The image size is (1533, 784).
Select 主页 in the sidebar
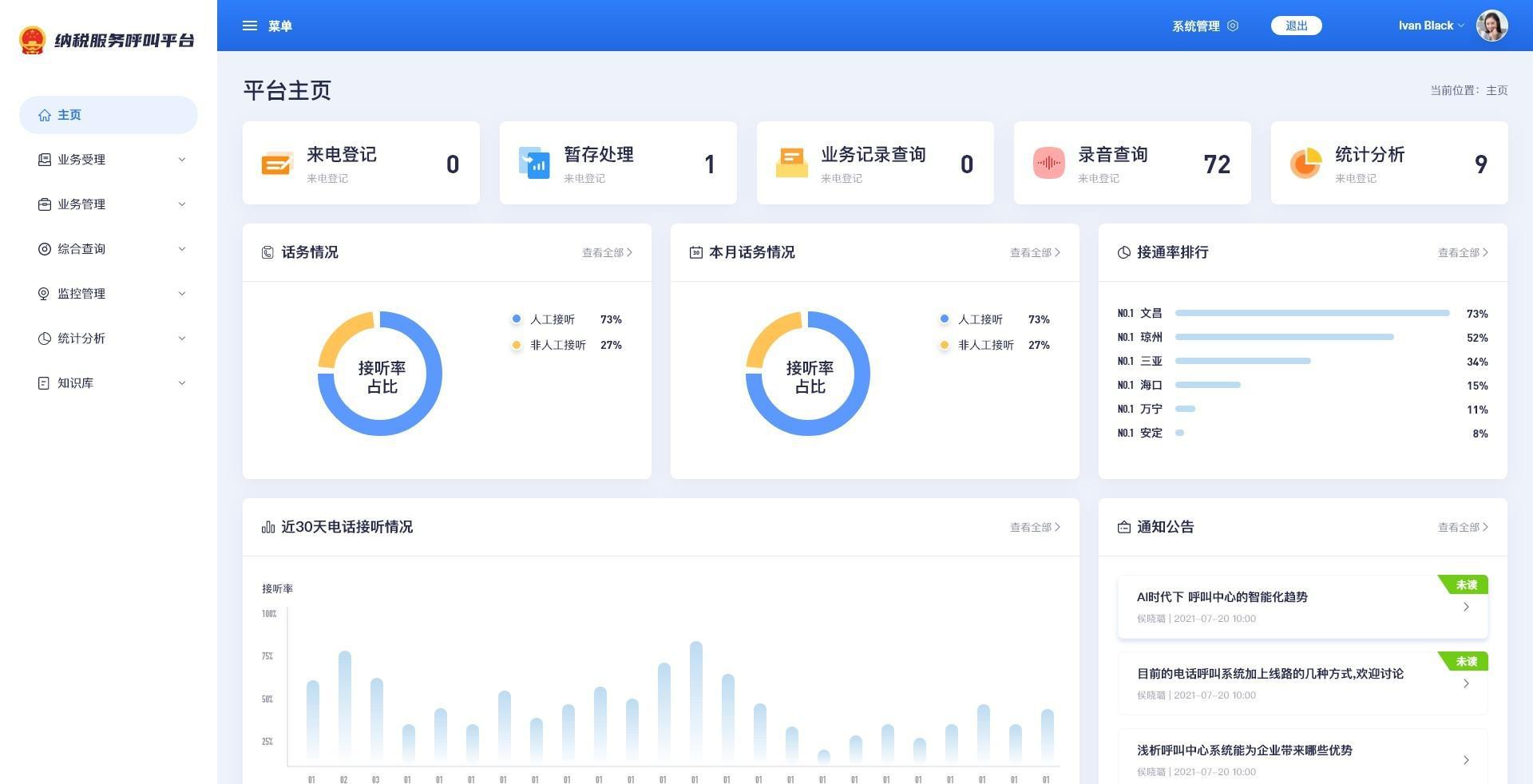[x=109, y=115]
